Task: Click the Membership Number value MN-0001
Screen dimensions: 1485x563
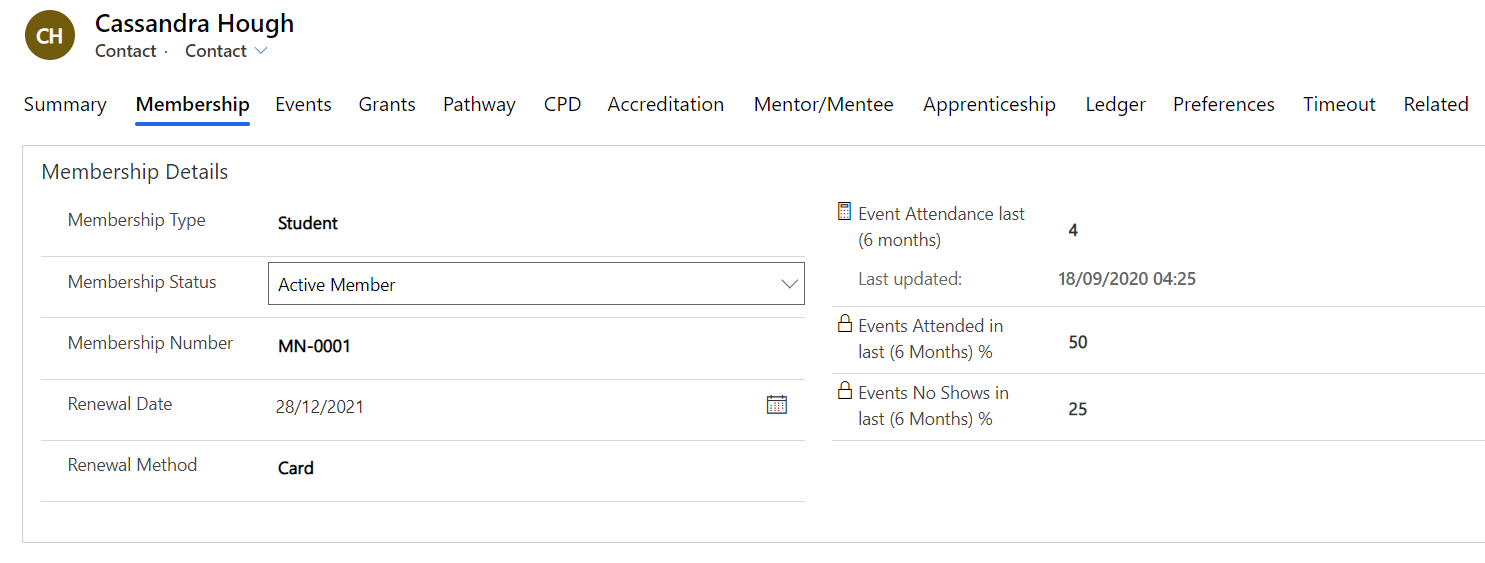Action: click(314, 346)
